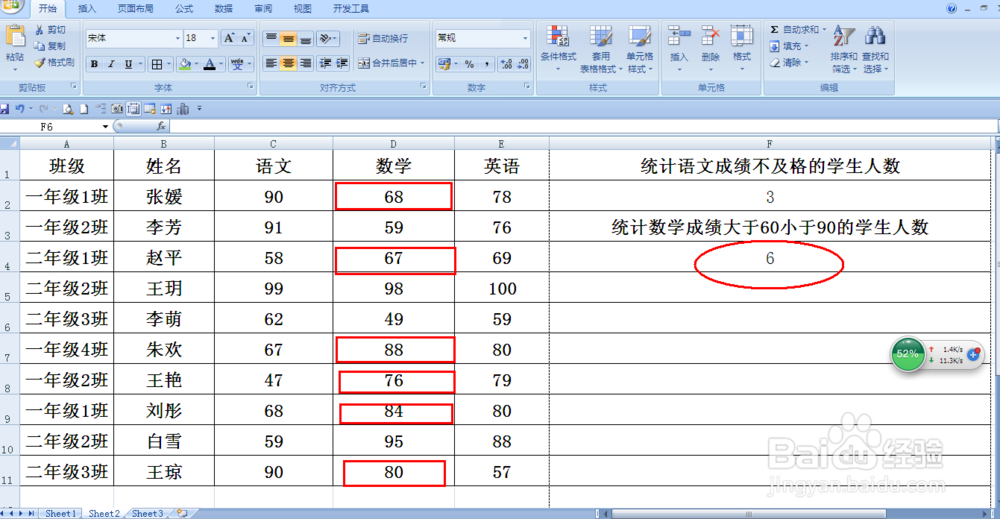Toggle center horizontal alignment

point(288,63)
